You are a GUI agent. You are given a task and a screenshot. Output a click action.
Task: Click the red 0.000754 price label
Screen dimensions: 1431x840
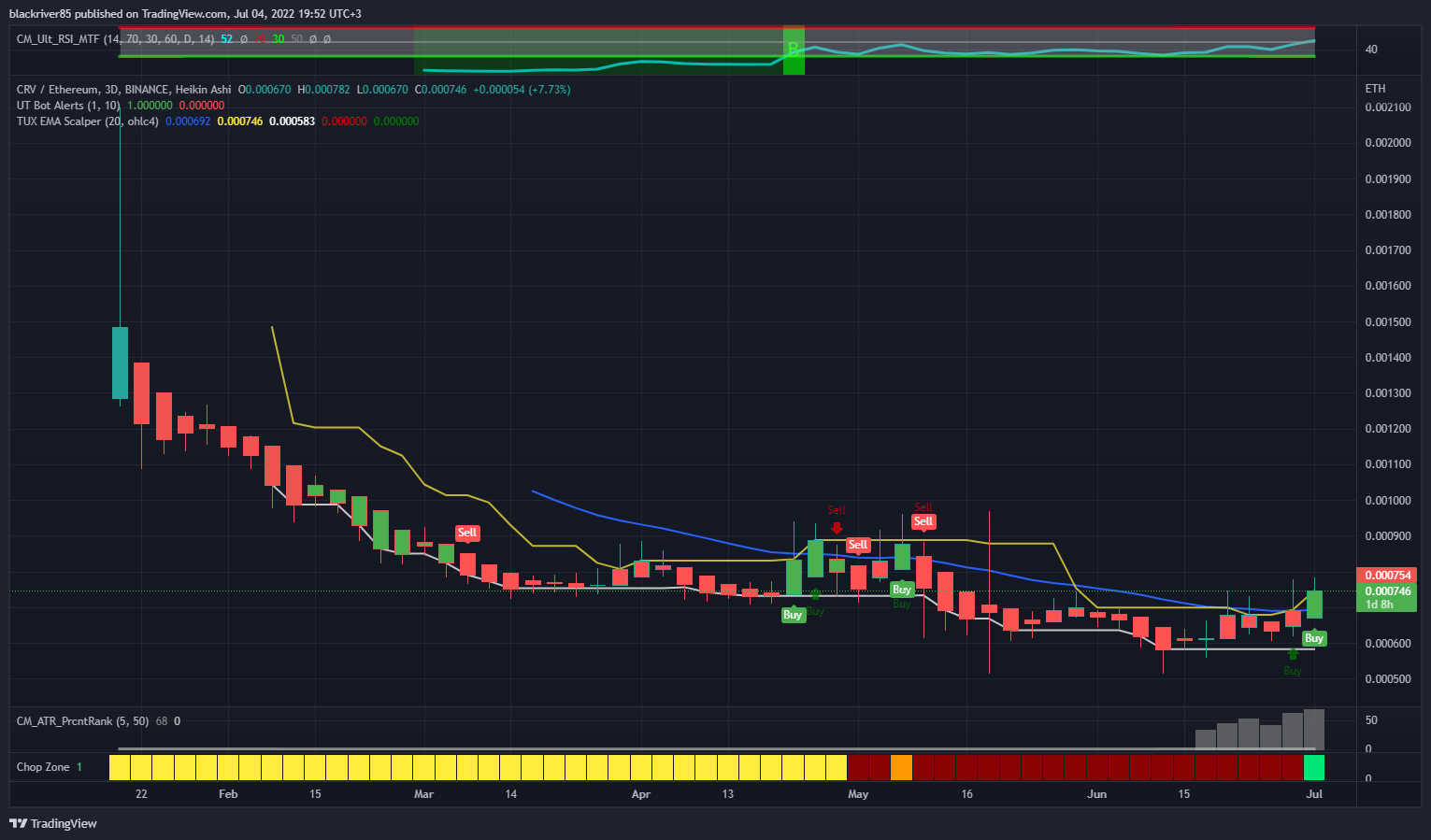(x=1387, y=576)
